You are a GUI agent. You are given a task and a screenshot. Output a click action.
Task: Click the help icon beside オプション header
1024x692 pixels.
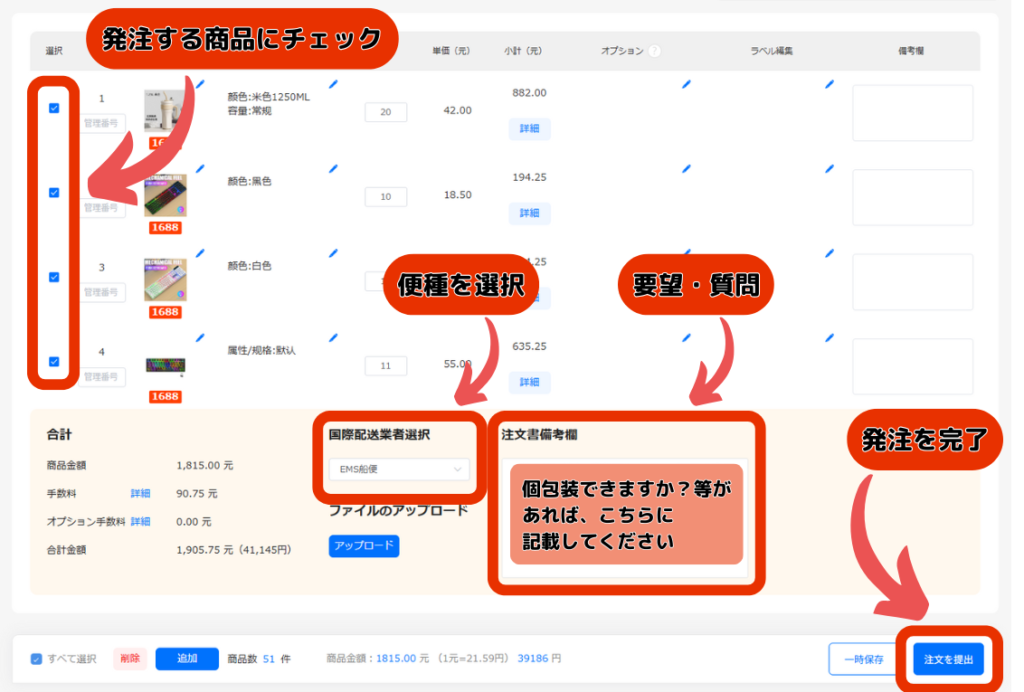coord(654,51)
